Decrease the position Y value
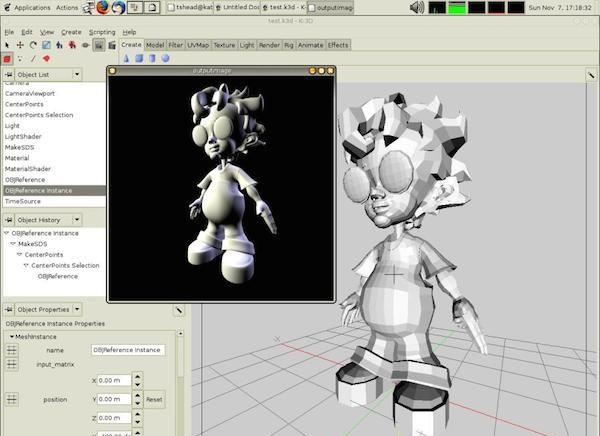Viewport: 600px width, 436px height. pos(137,403)
